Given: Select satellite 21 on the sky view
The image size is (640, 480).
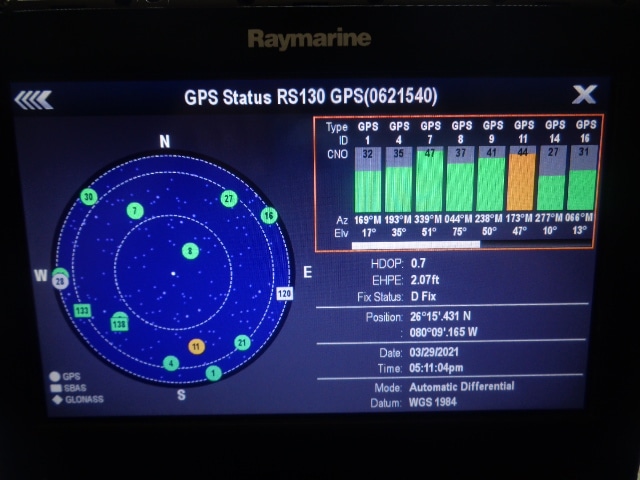Looking at the screenshot, I should pos(242,342).
